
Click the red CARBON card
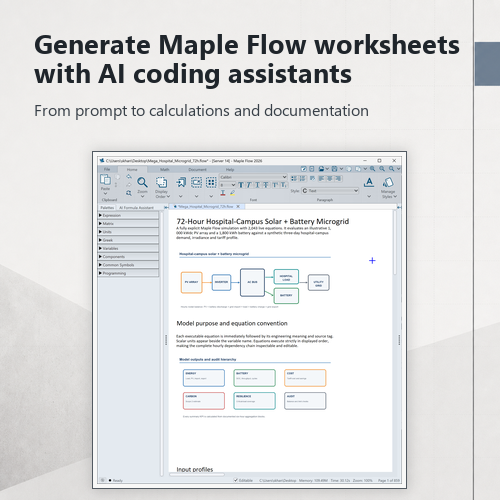(204, 401)
